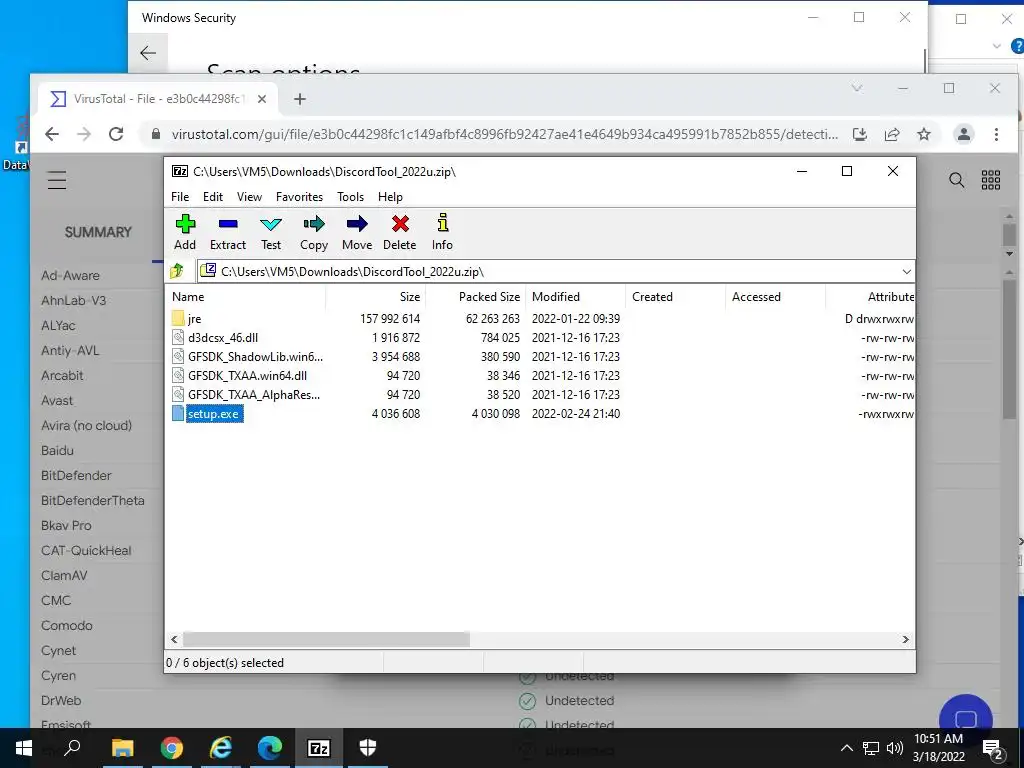Open a new tab in Chrome

(x=300, y=99)
